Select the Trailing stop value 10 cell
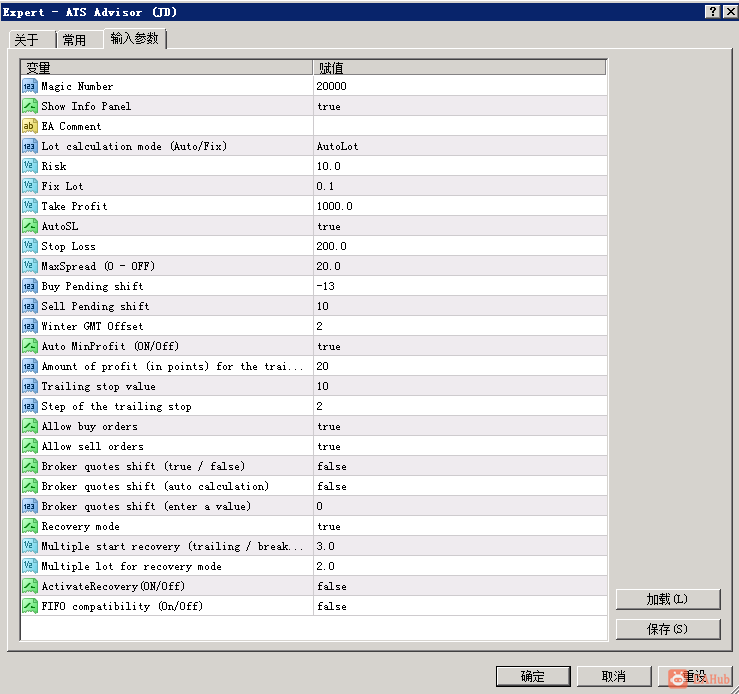The height and width of the screenshot is (694, 739). pyautogui.click(x=460, y=386)
